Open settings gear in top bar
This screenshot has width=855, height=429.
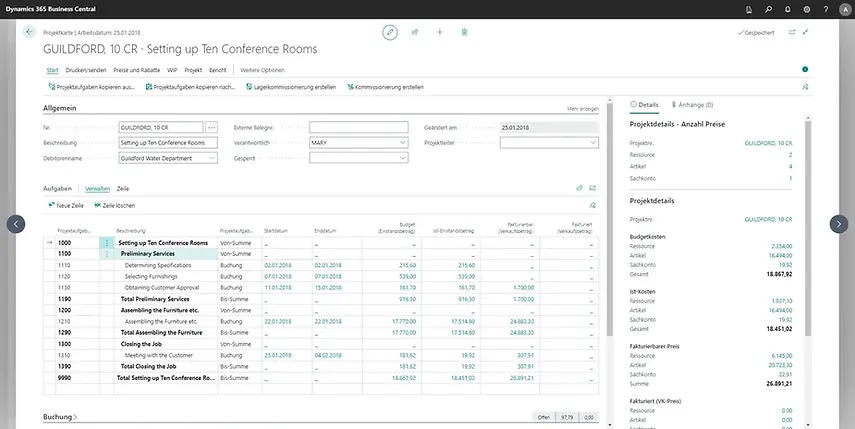(x=806, y=9)
